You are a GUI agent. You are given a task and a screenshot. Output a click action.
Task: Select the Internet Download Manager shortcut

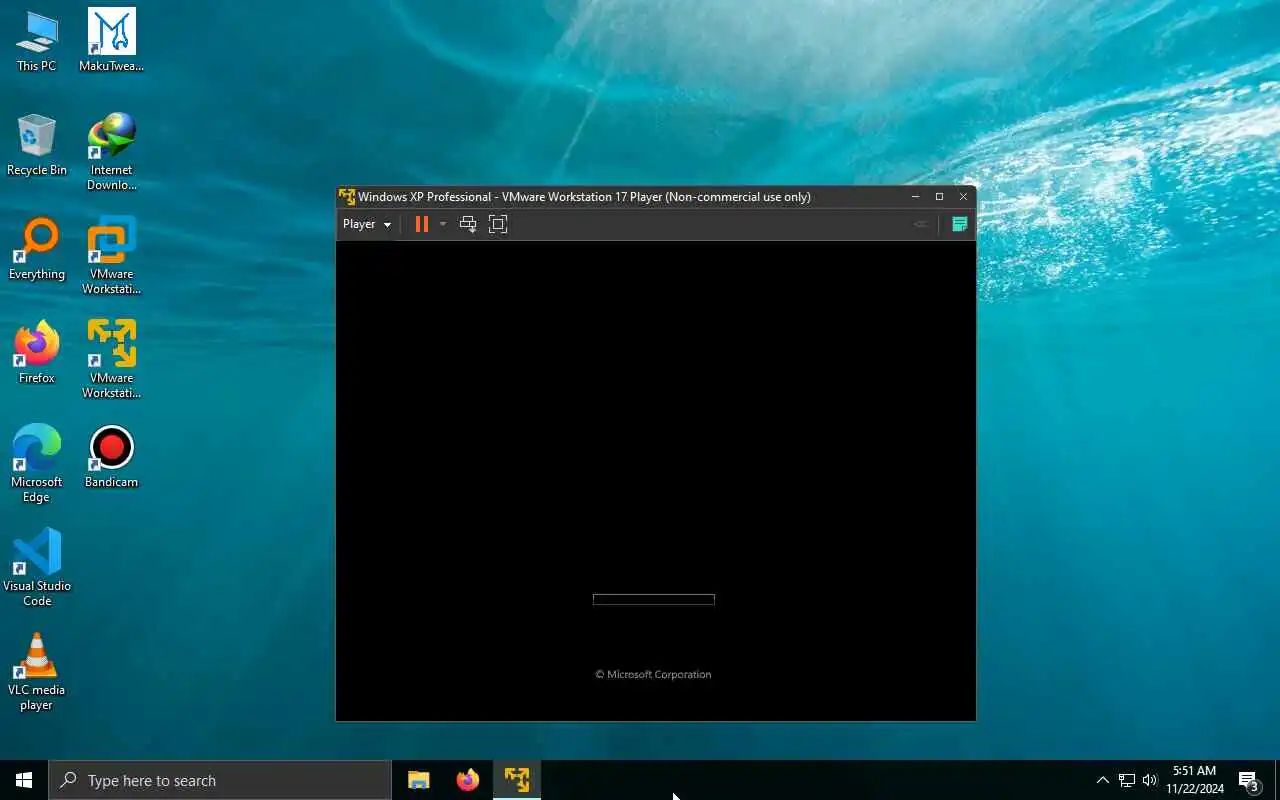pyautogui.click(x=111, y=152)
